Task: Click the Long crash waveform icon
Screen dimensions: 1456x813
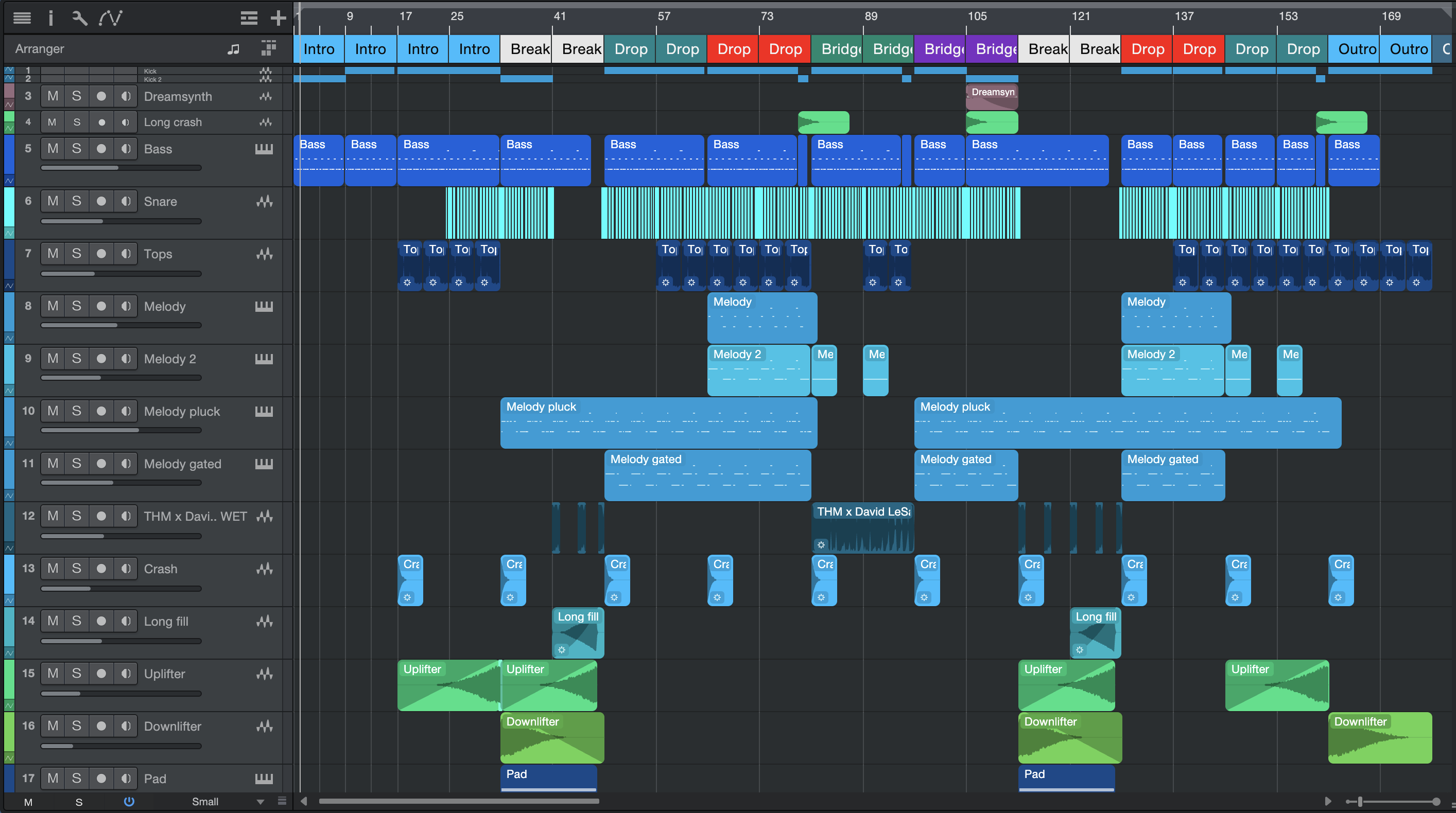Action: tap(265, 122)
